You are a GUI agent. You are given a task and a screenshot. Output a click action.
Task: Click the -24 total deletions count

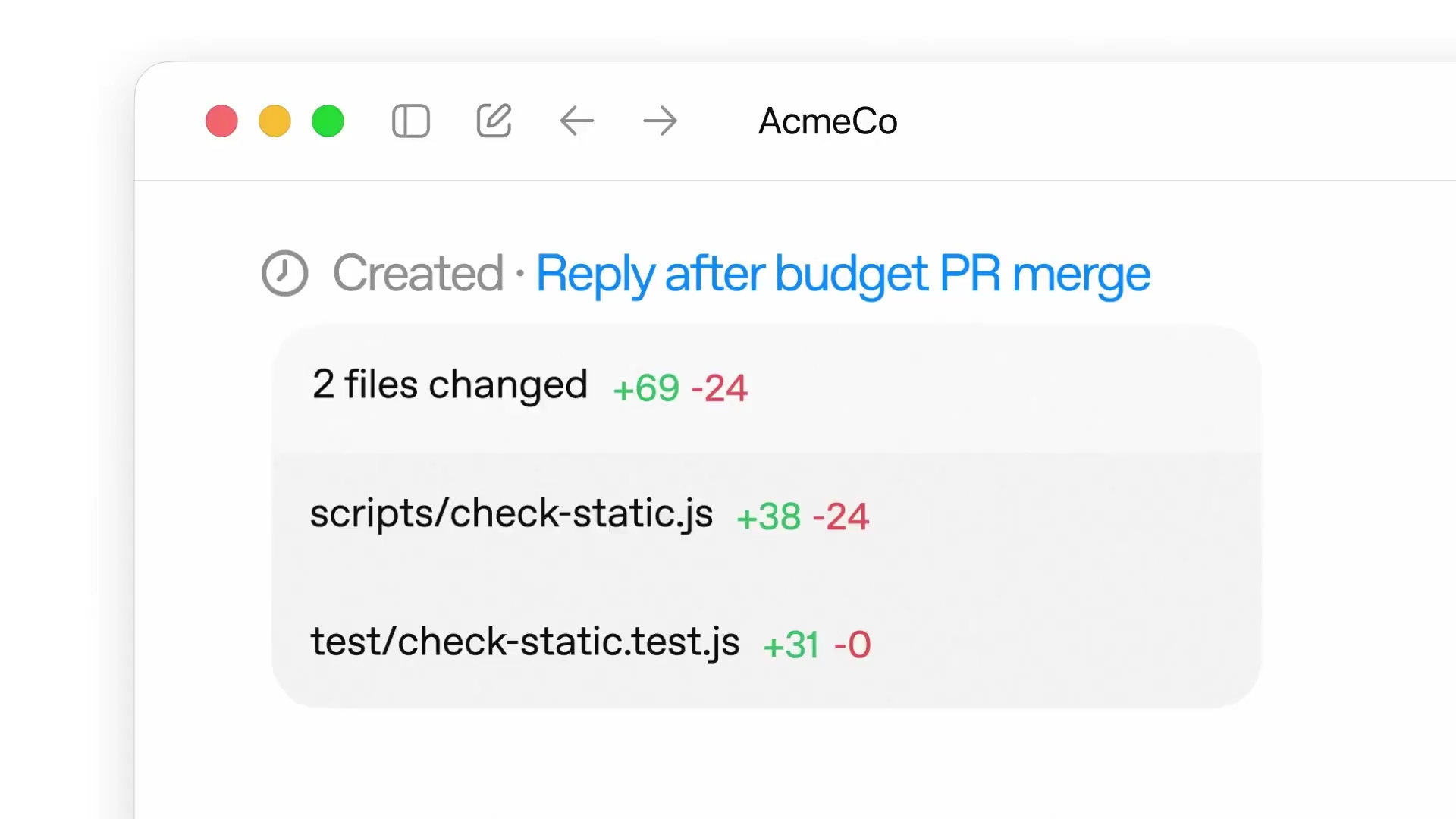click(720, 388)
